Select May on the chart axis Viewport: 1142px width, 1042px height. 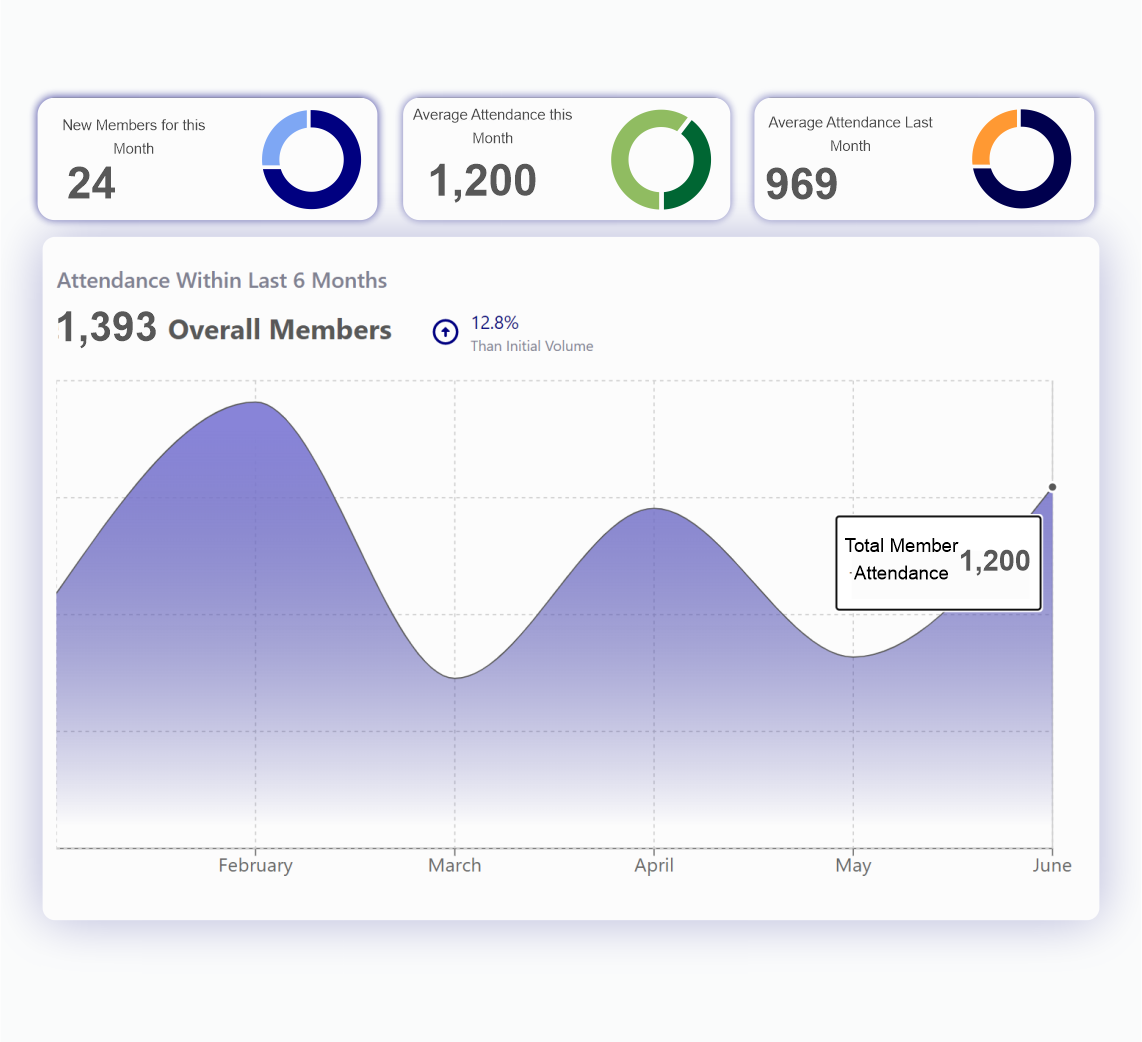click(853, 865)
